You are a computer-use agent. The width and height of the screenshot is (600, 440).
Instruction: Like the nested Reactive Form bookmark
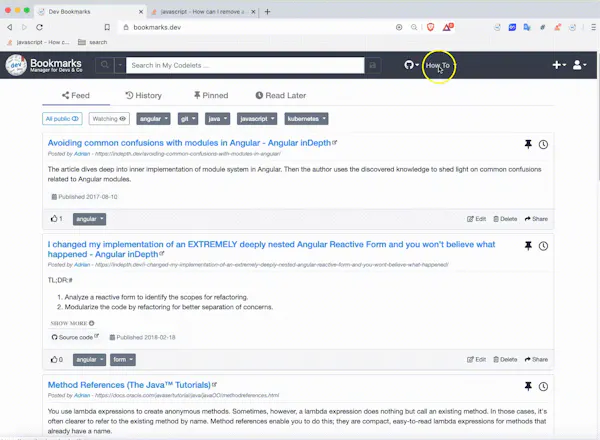coord(57,359)
